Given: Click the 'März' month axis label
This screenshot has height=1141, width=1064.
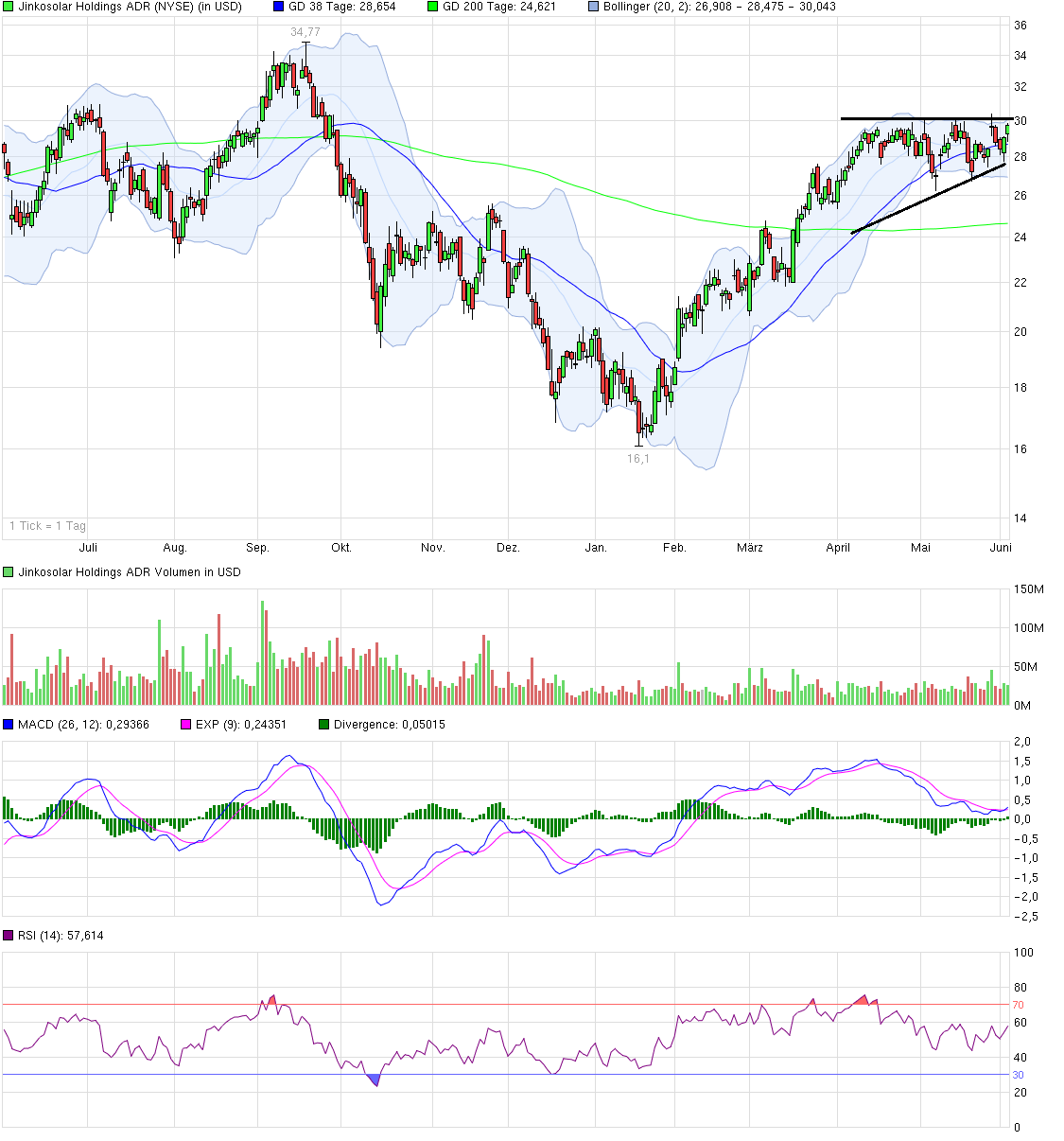Looking at the screenshot, I should click(750, 548).
